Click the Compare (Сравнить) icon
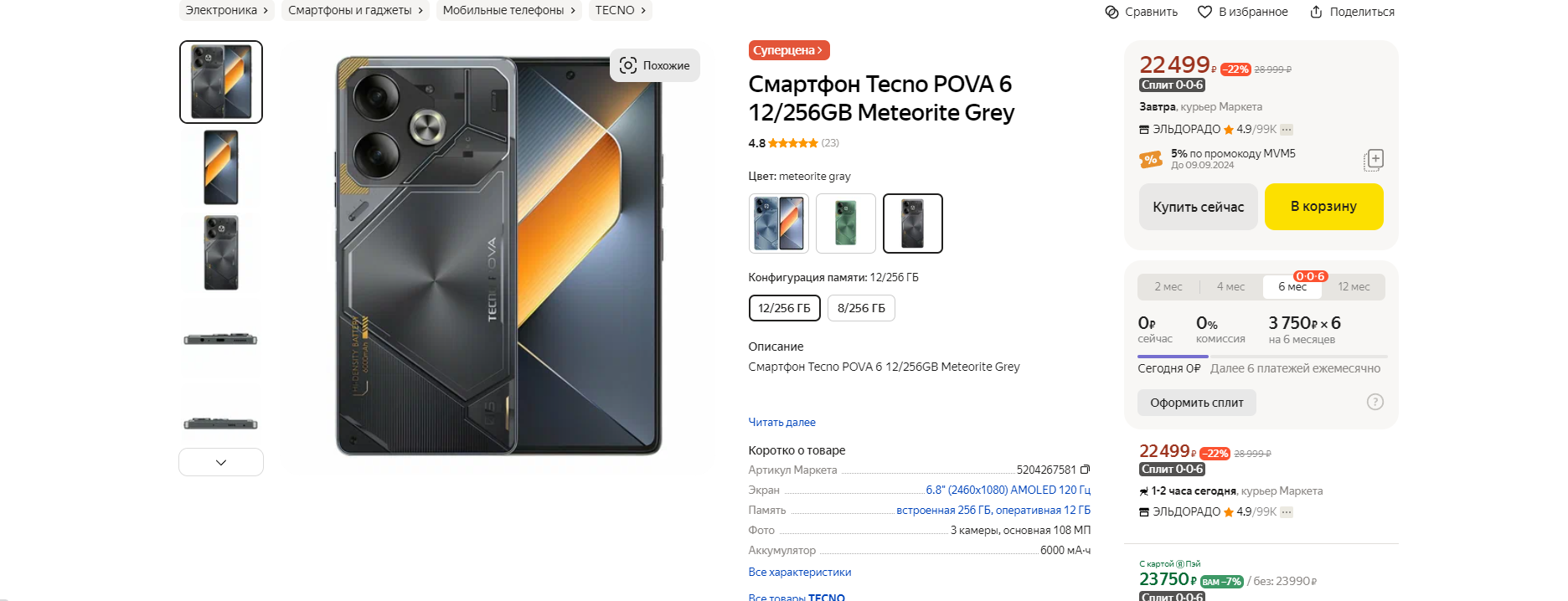This screenshot has height=601, width=1568. (1112, 12)
